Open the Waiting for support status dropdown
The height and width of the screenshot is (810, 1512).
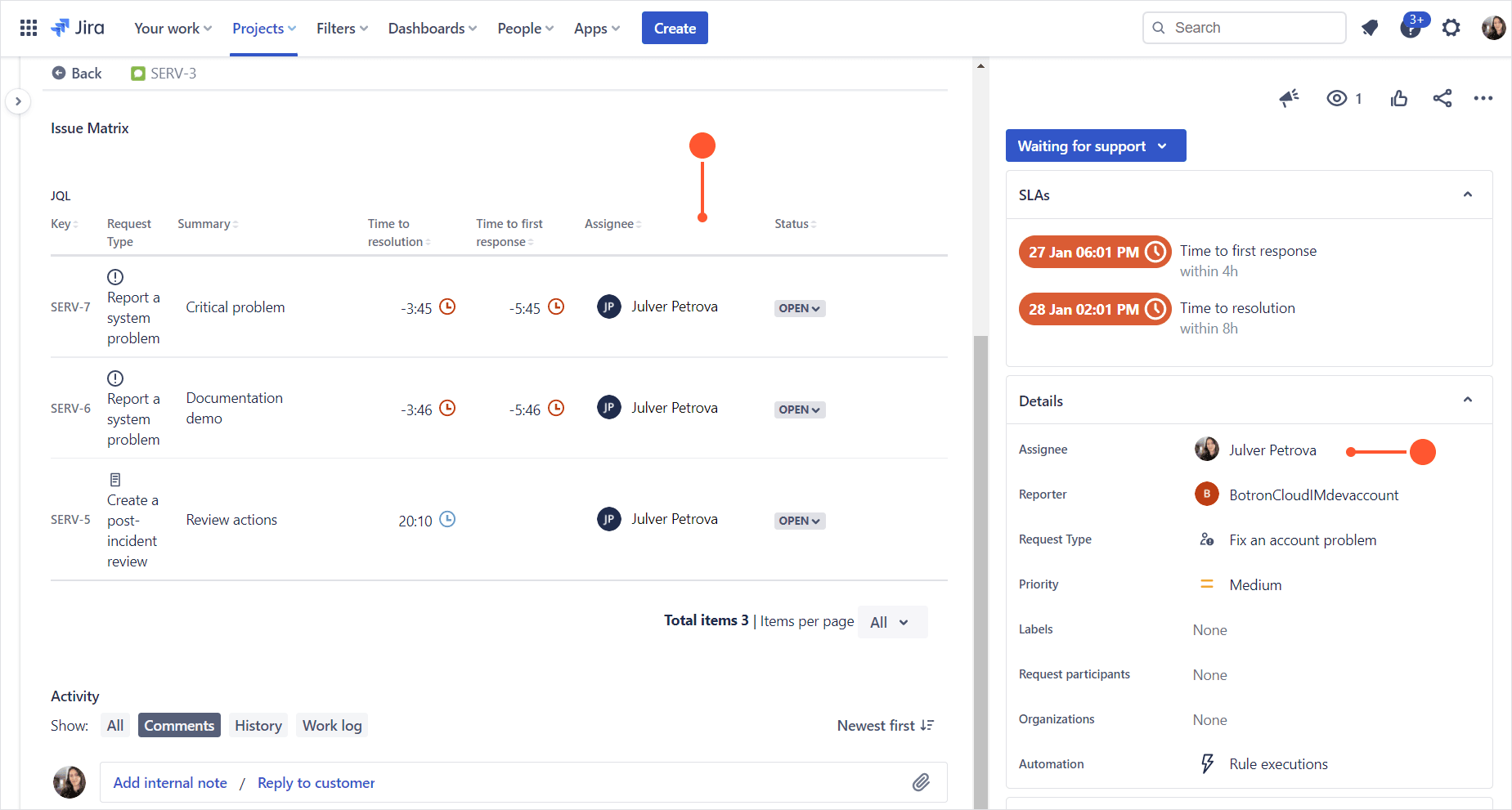(1095, 145)
